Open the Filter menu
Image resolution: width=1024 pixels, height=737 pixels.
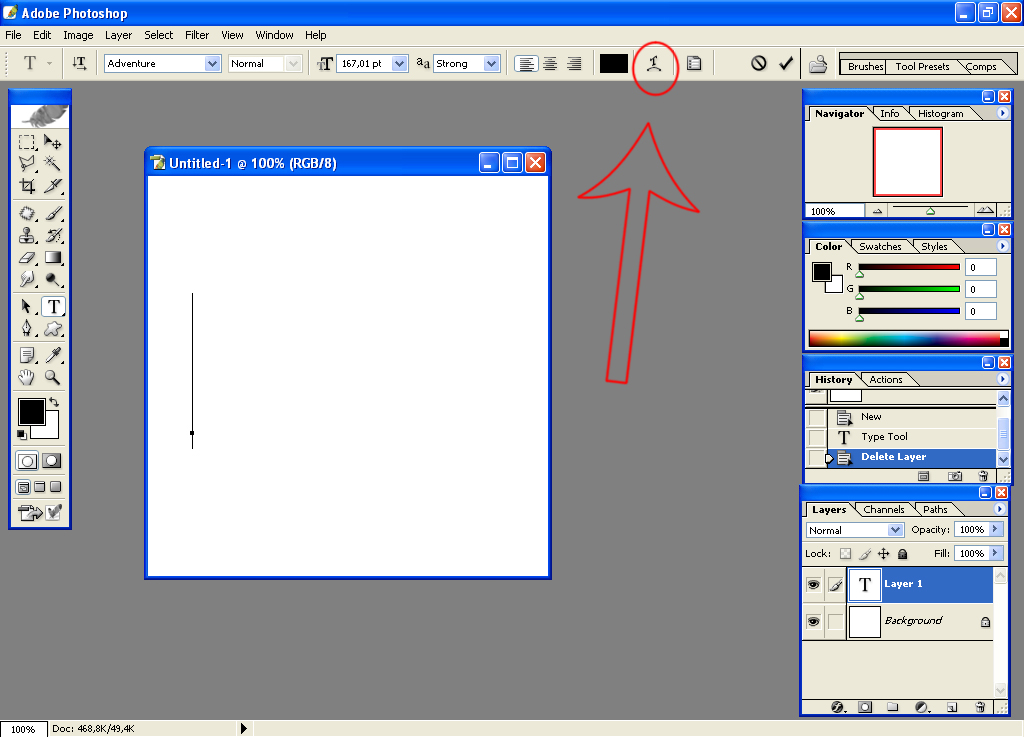click(x=197, y=35)
